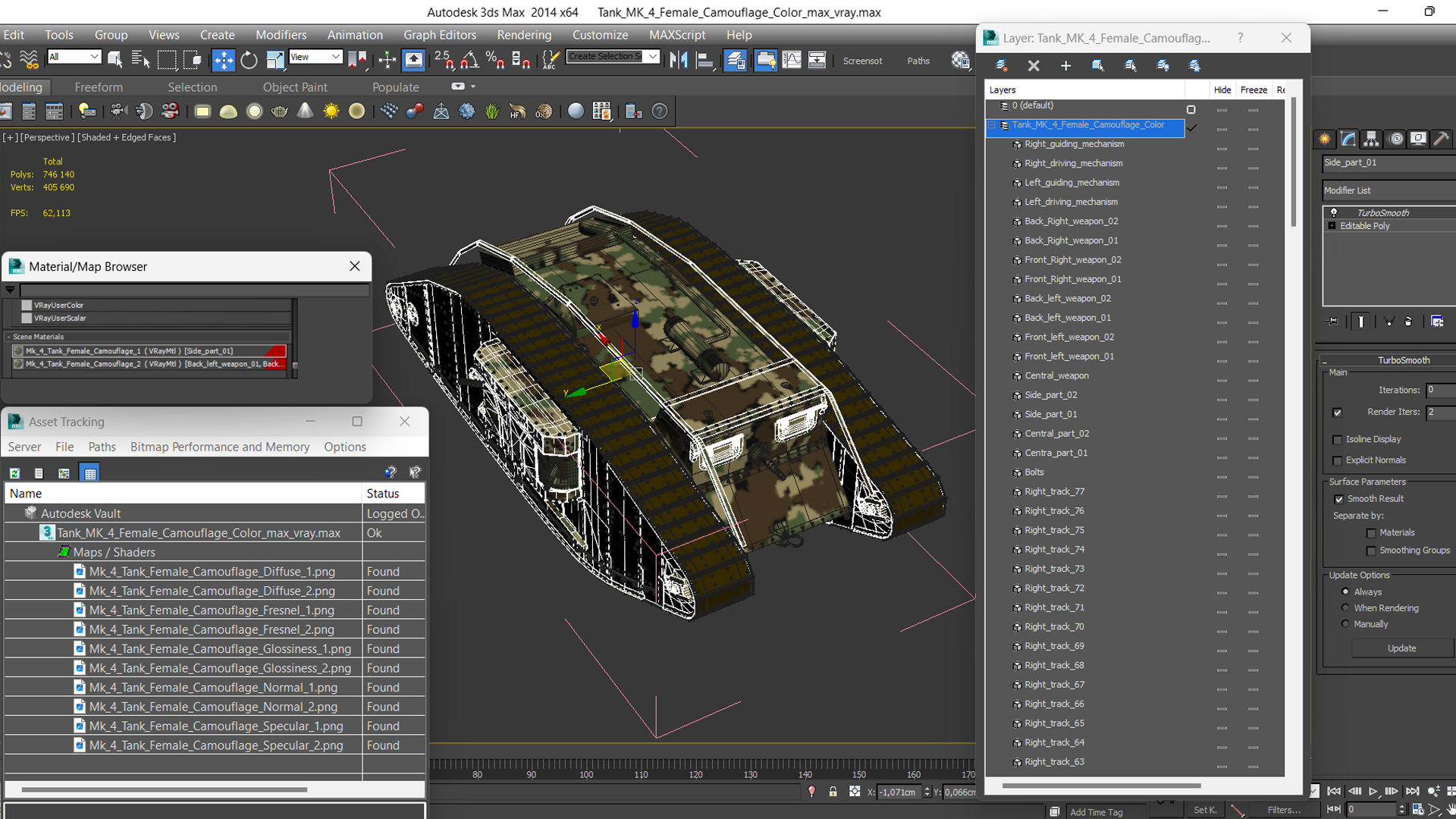
Task: Collapse the TurboSmooth rollout
Action: click(x=1324, y=361)
